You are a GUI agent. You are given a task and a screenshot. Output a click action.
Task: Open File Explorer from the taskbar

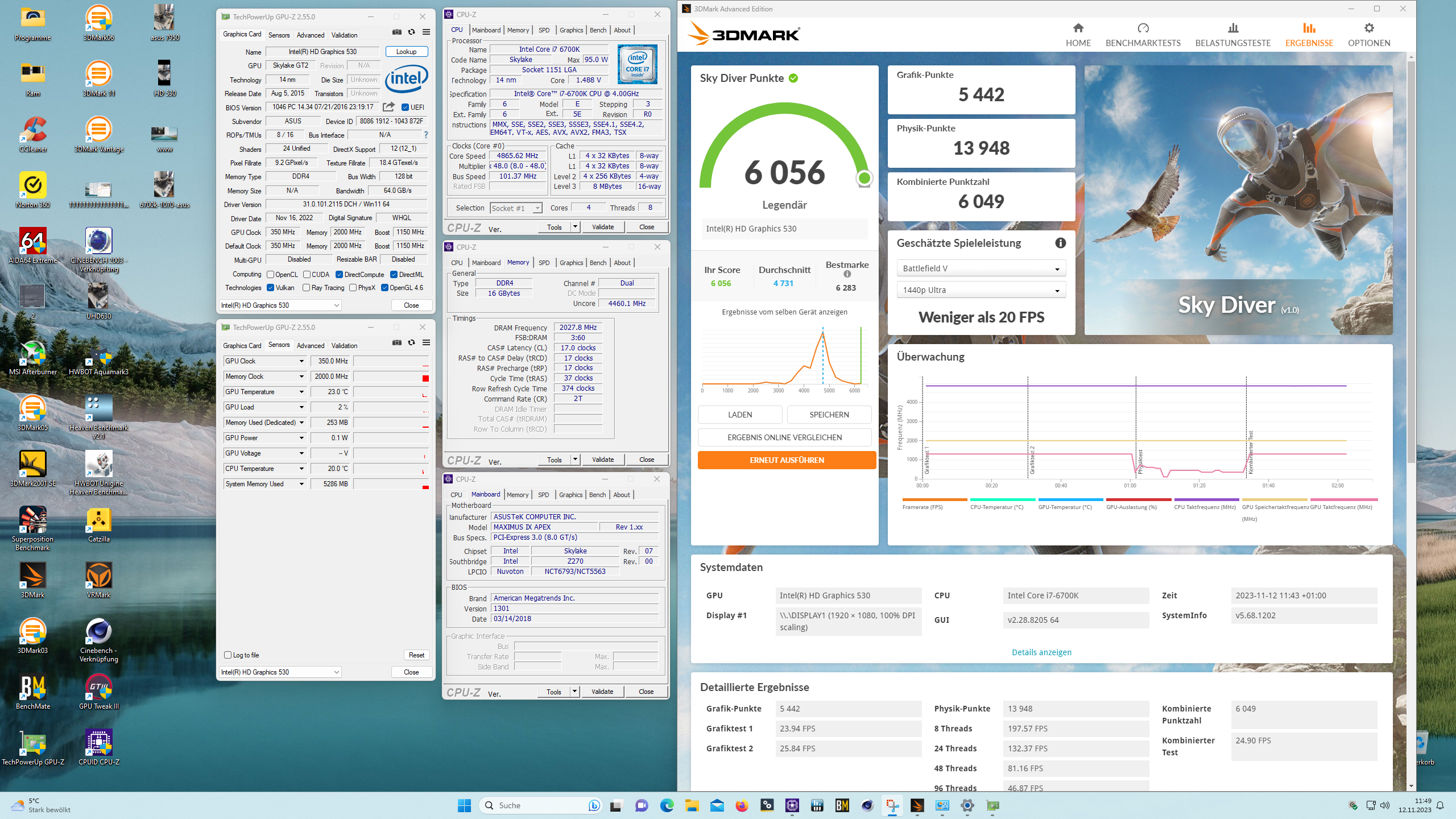(x=692, y=805)
